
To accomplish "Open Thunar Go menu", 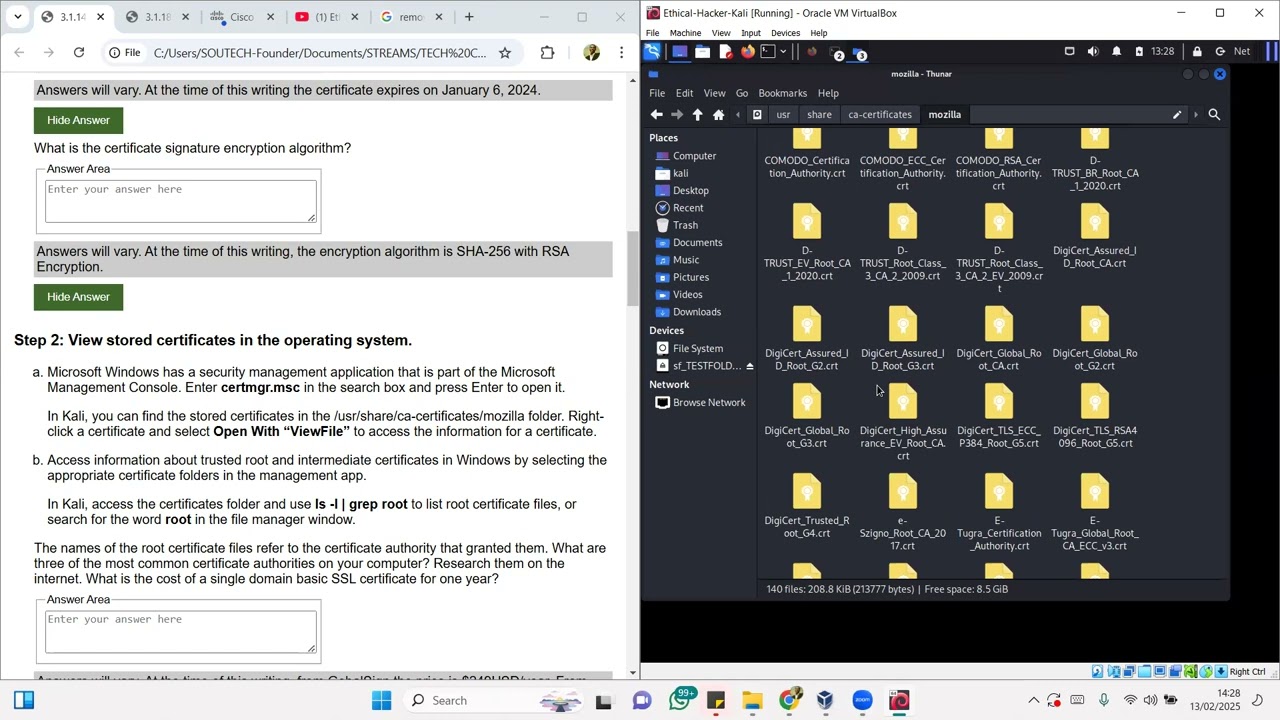I will (742, 93).
